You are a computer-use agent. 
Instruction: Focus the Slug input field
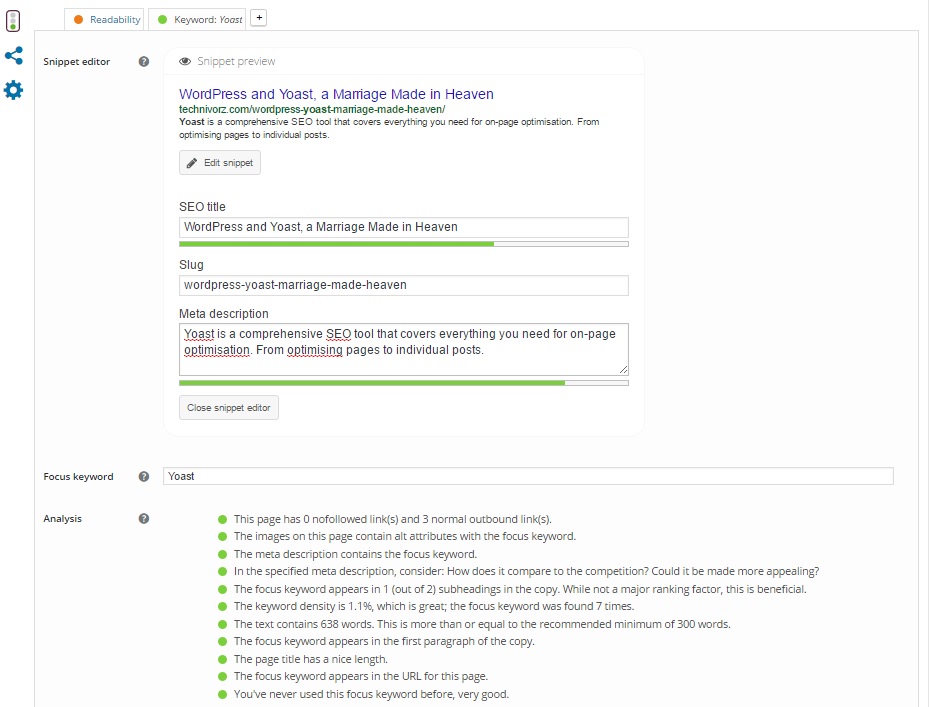403,285
